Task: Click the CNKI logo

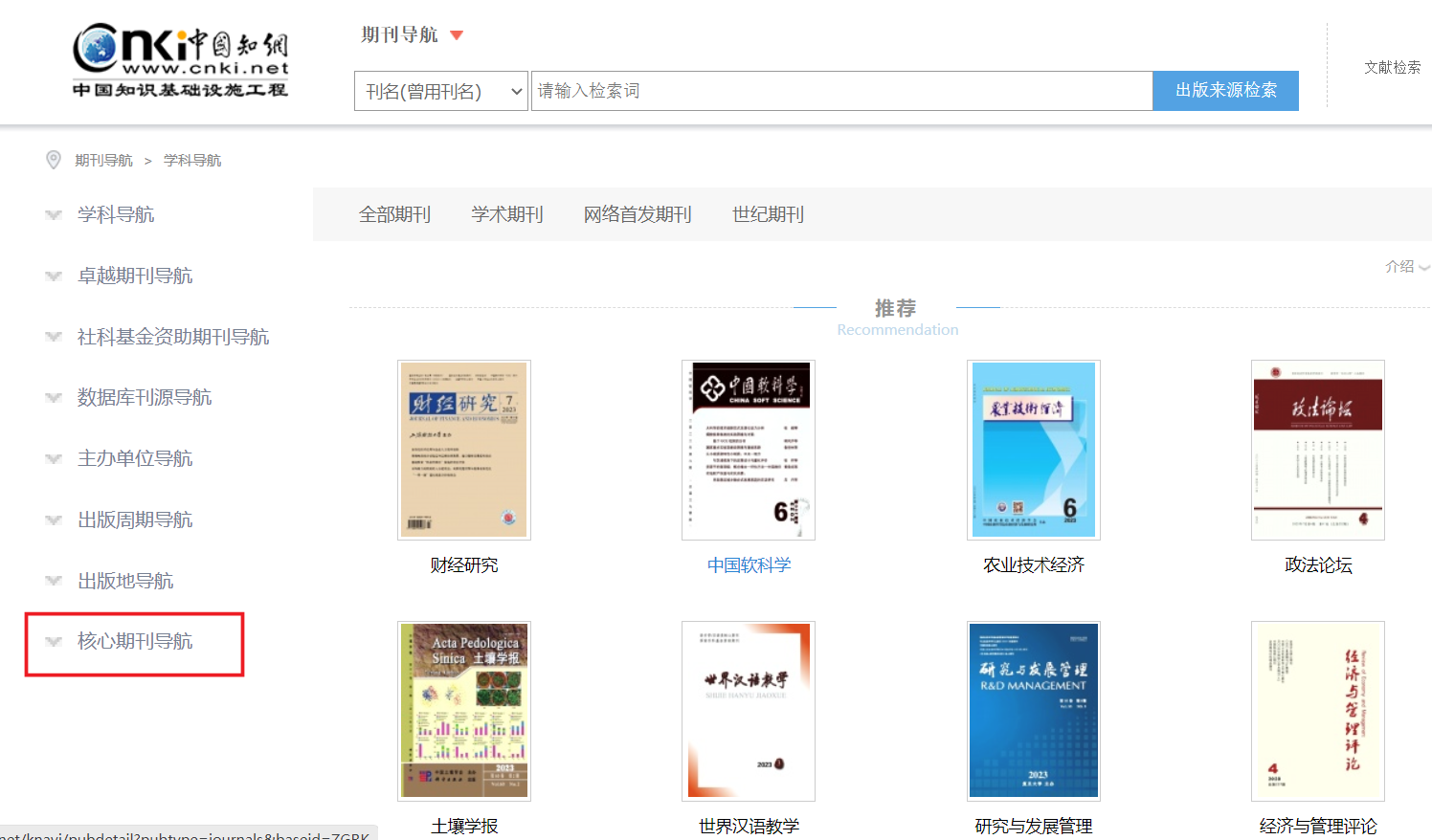Action: pos(181,60)
